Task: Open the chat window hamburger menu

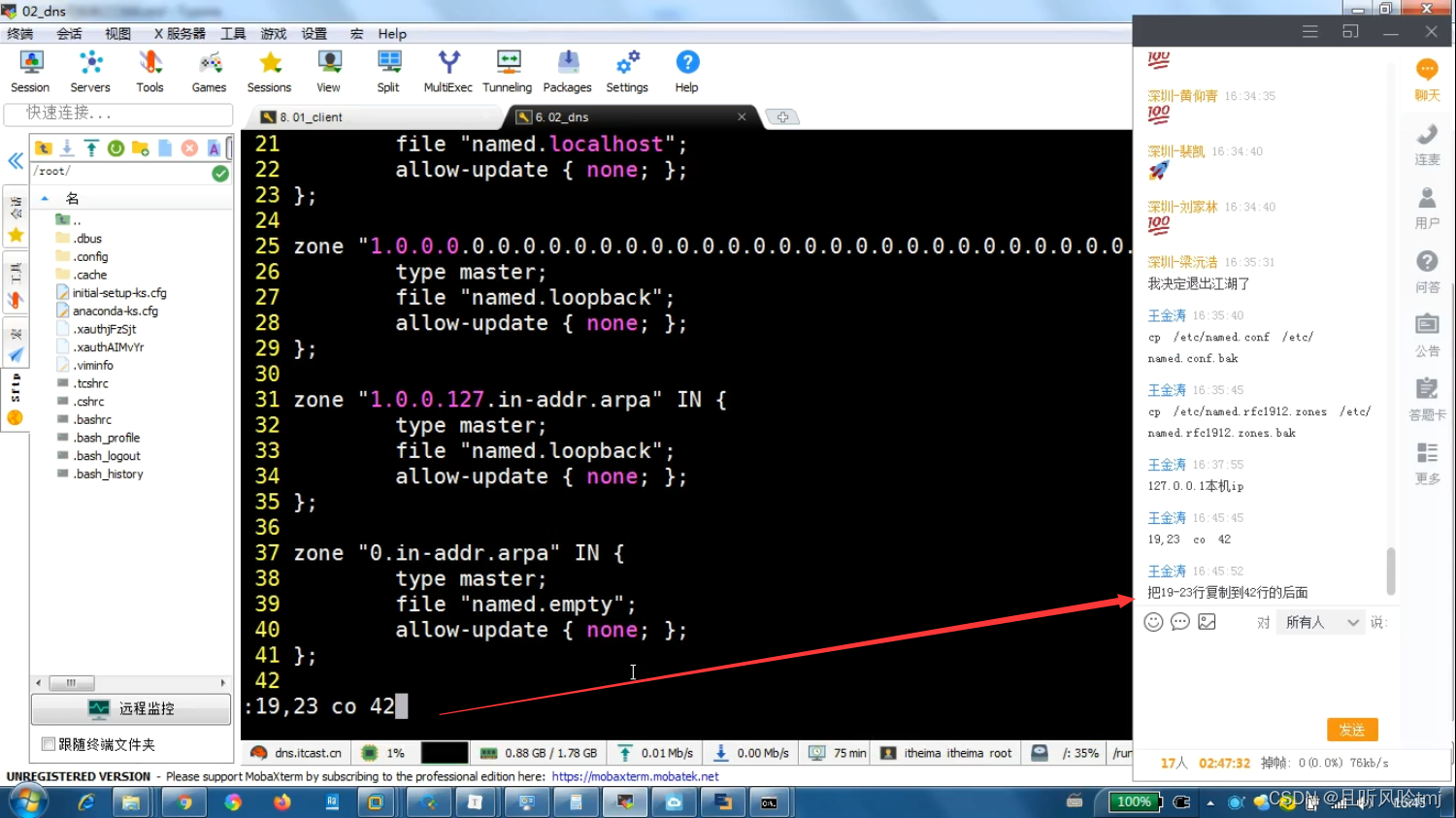Action: (1309, 32)
